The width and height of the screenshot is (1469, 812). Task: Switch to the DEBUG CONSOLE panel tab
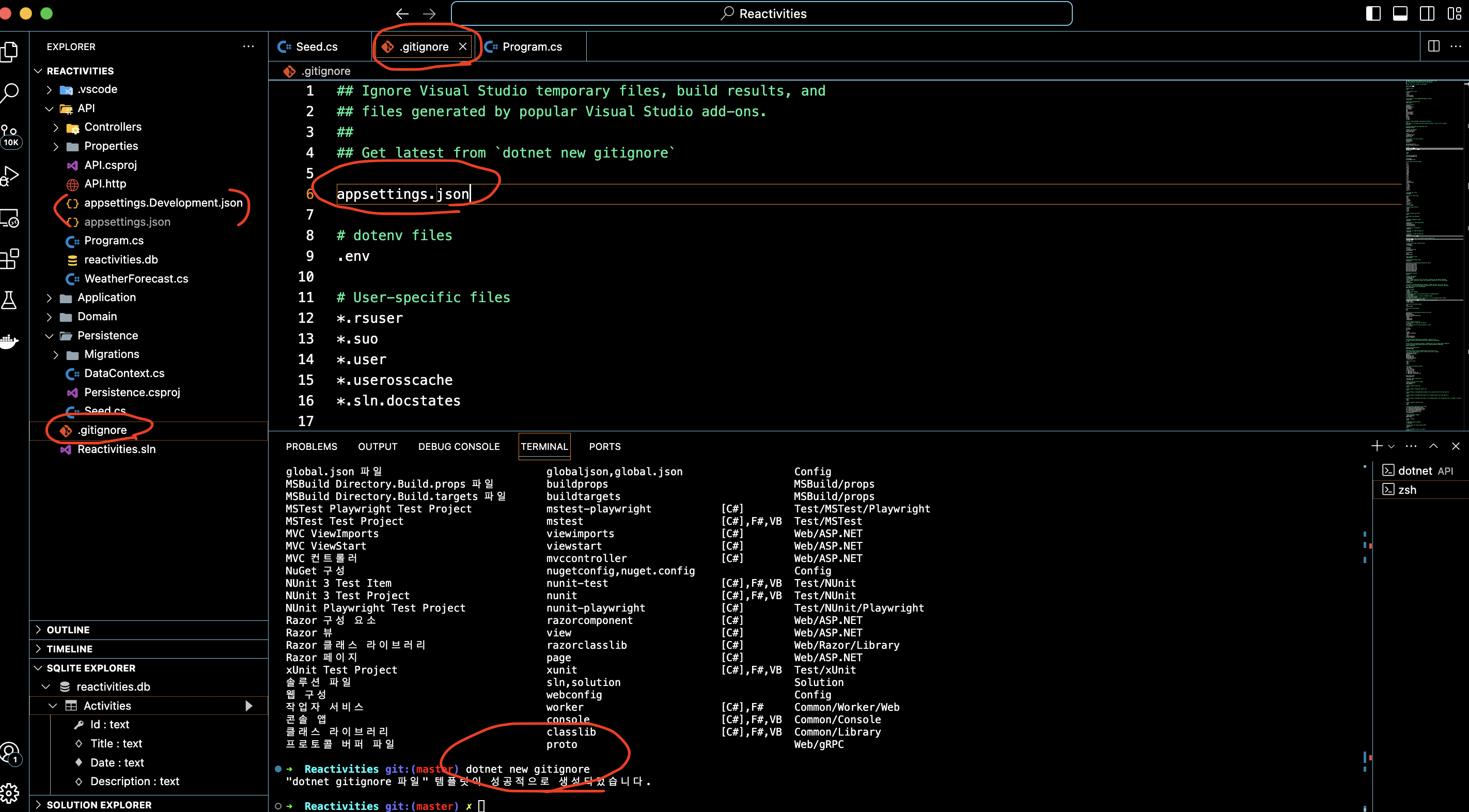pos(459,446)
